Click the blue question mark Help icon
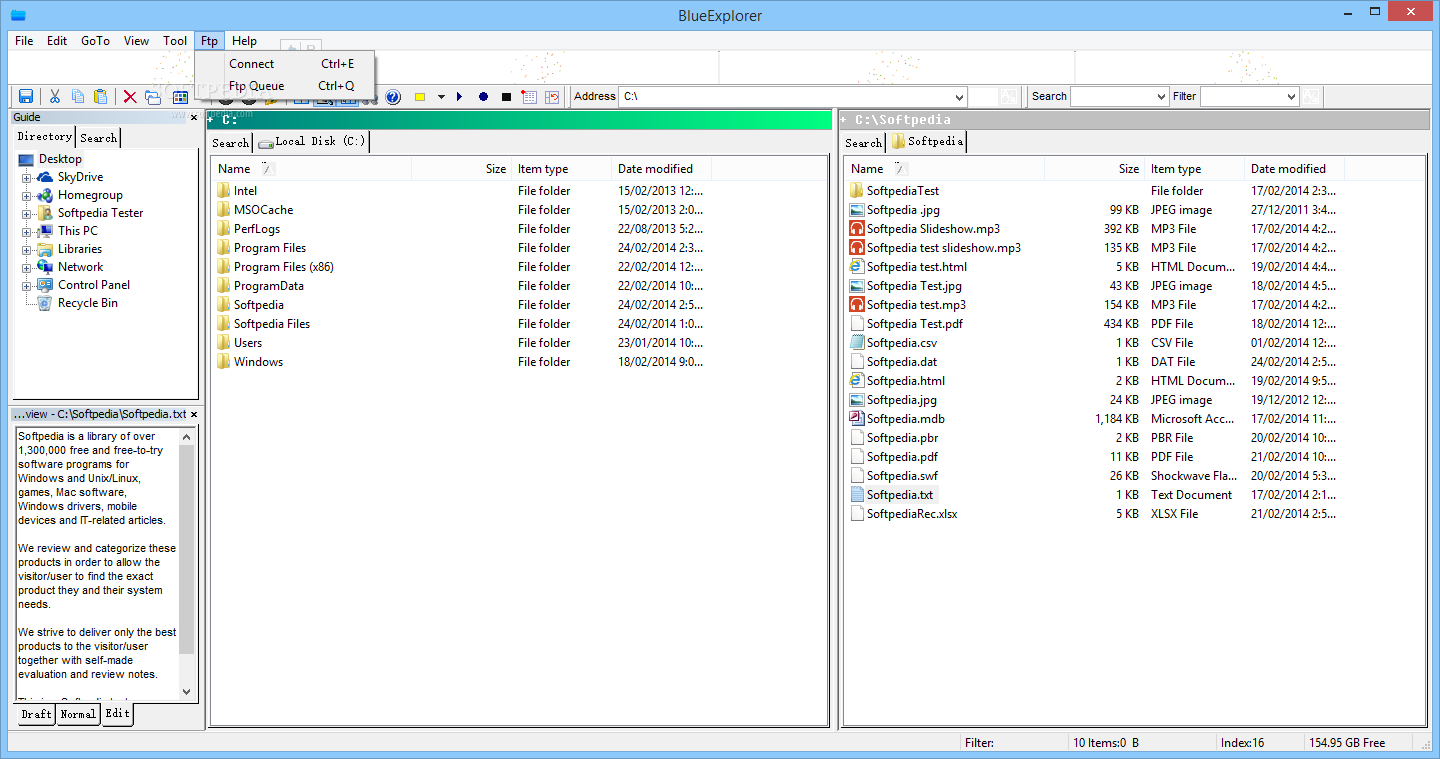1440x759 pixels. [x=393, y=97]
